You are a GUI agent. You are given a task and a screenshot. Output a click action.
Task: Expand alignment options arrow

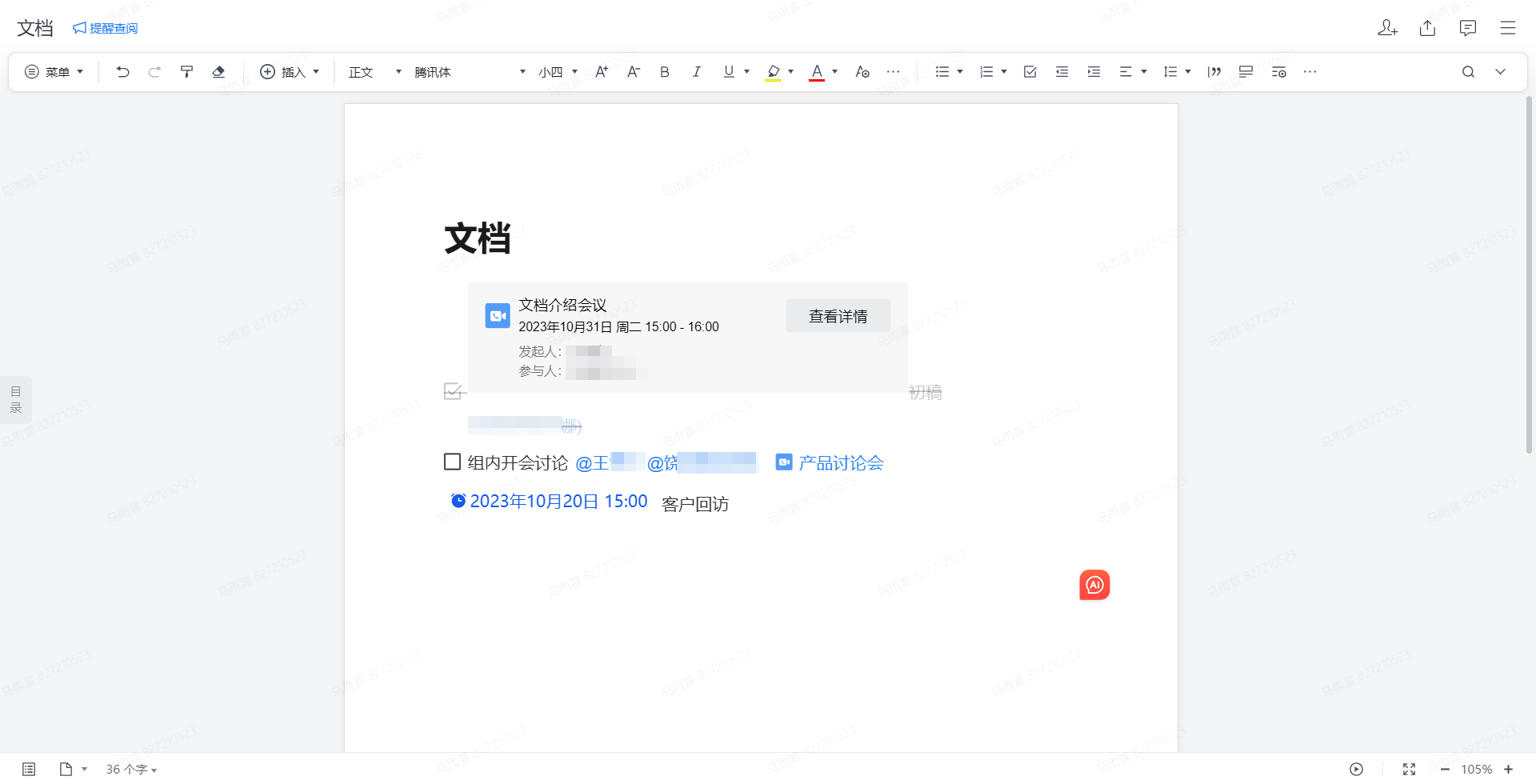1144,72
